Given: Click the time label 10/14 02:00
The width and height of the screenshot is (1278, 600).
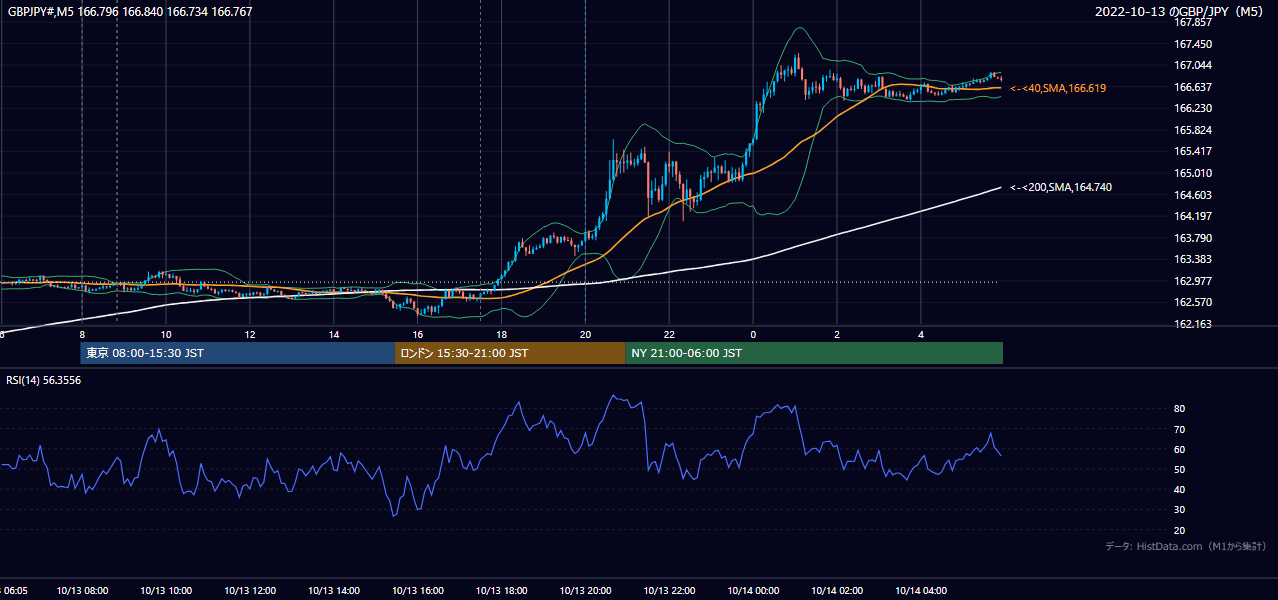Looking at the screenshot, I should click(837, 591).
